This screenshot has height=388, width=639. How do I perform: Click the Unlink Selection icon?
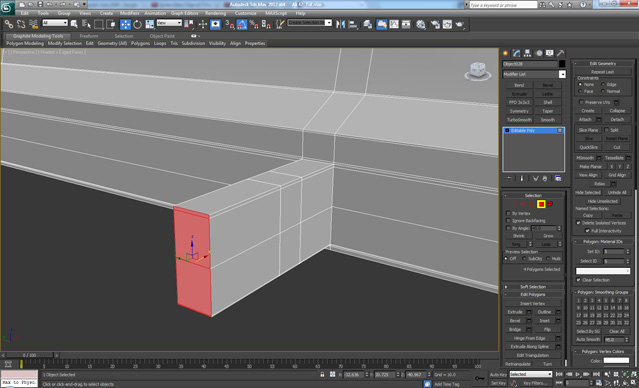tap(21, 24)
